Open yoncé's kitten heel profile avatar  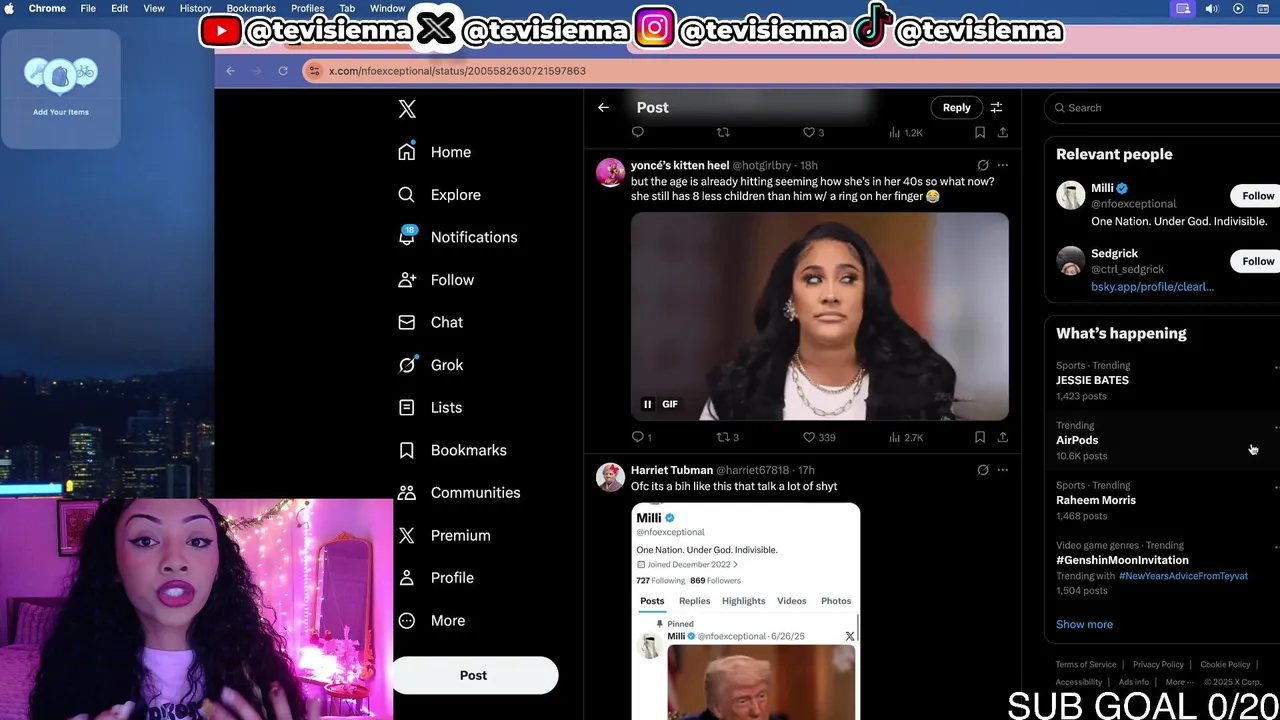pos(610,172)
